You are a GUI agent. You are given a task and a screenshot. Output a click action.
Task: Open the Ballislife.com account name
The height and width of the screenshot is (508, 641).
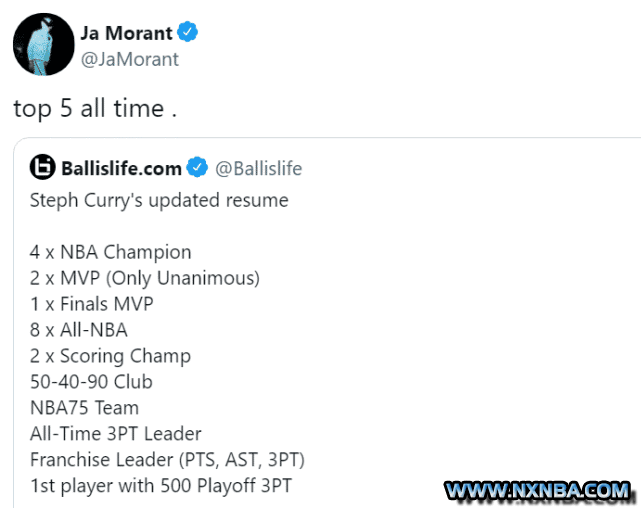click(121, 168)
